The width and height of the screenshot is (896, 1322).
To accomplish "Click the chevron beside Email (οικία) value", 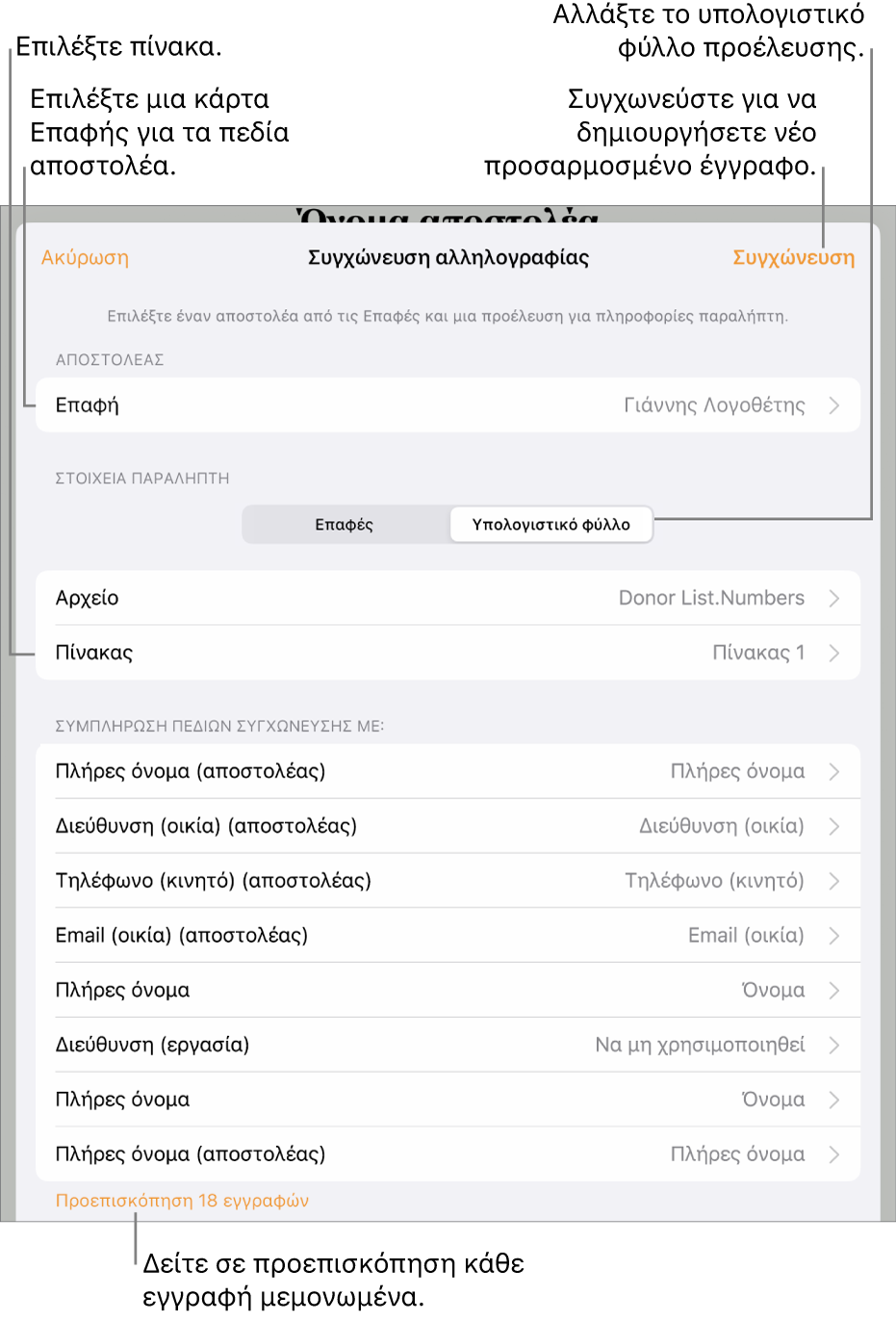I will coord(833,936).
